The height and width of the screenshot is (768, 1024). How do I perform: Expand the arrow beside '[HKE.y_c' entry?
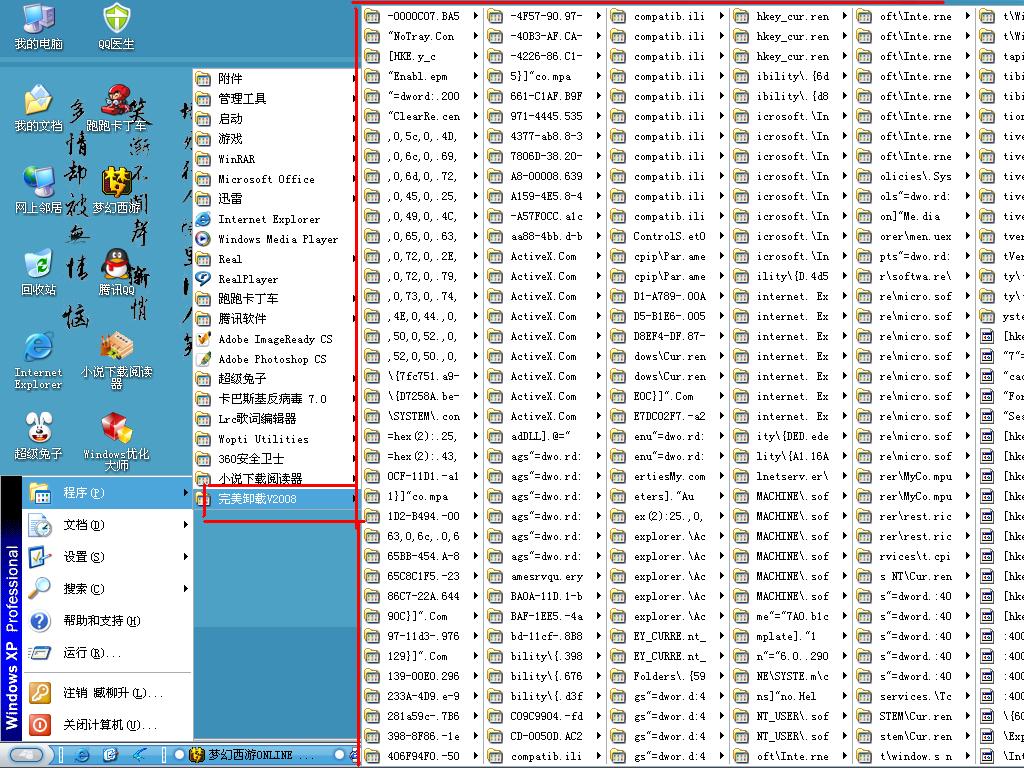coord(475,56)
